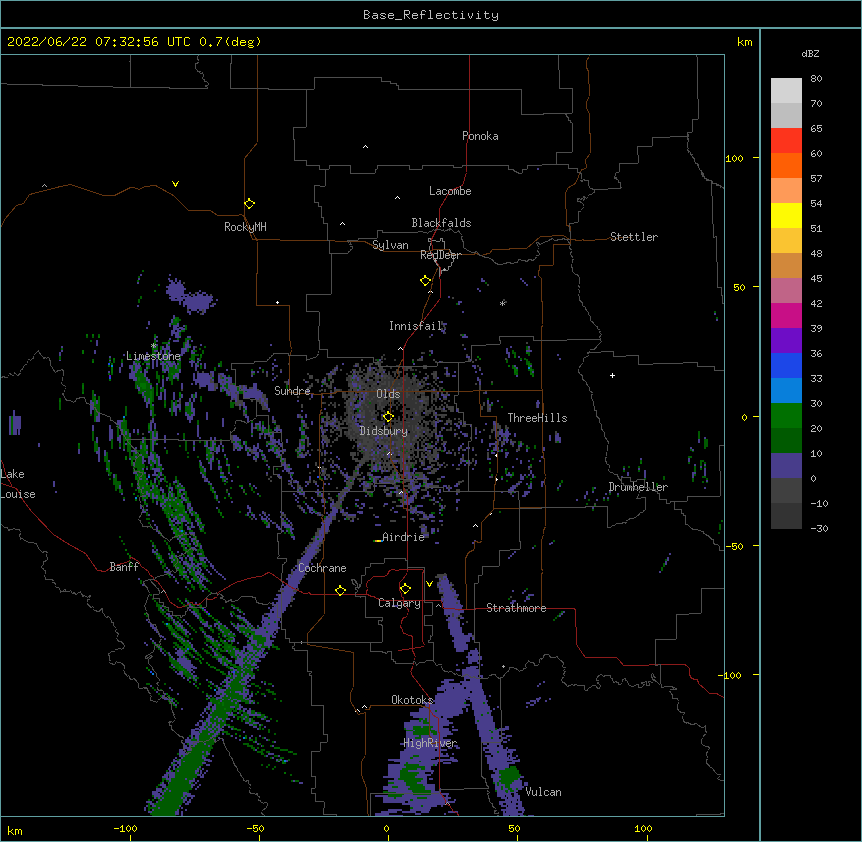Click the Sundre label
Screen dimensions: 862x842
tap(292, 391)
